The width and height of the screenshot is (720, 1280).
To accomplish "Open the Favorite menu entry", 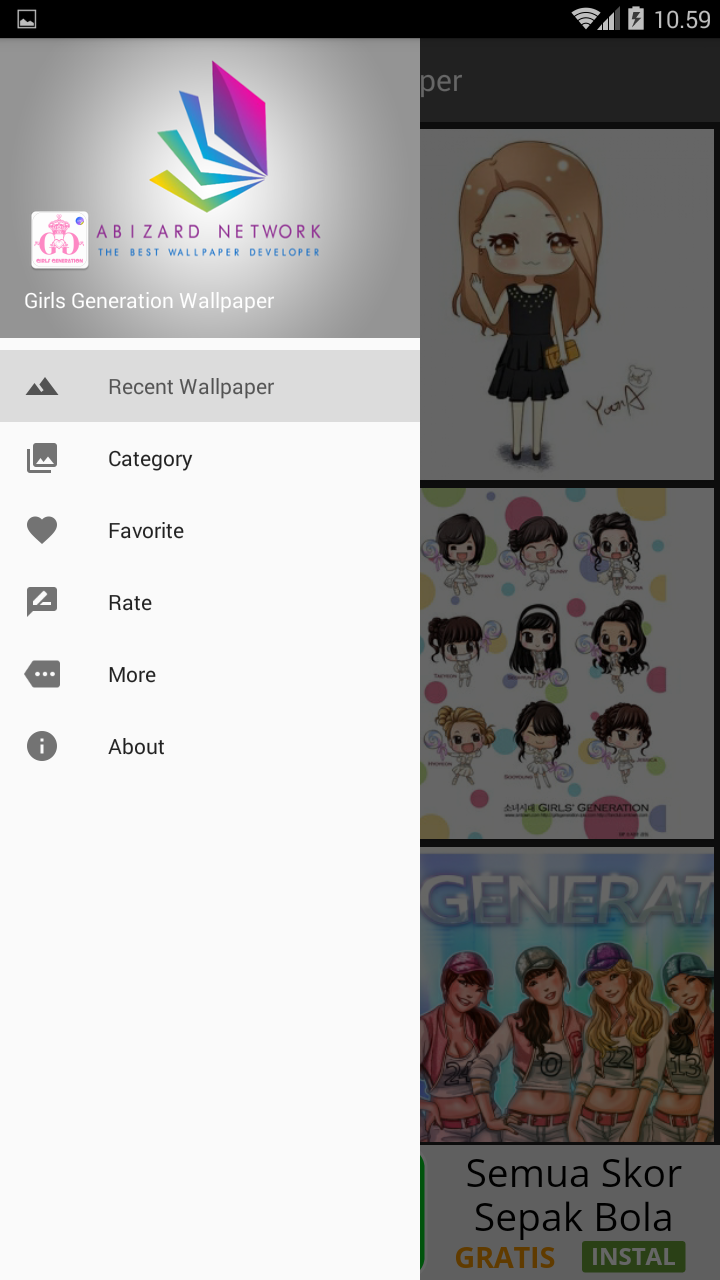I will (210, 530).
